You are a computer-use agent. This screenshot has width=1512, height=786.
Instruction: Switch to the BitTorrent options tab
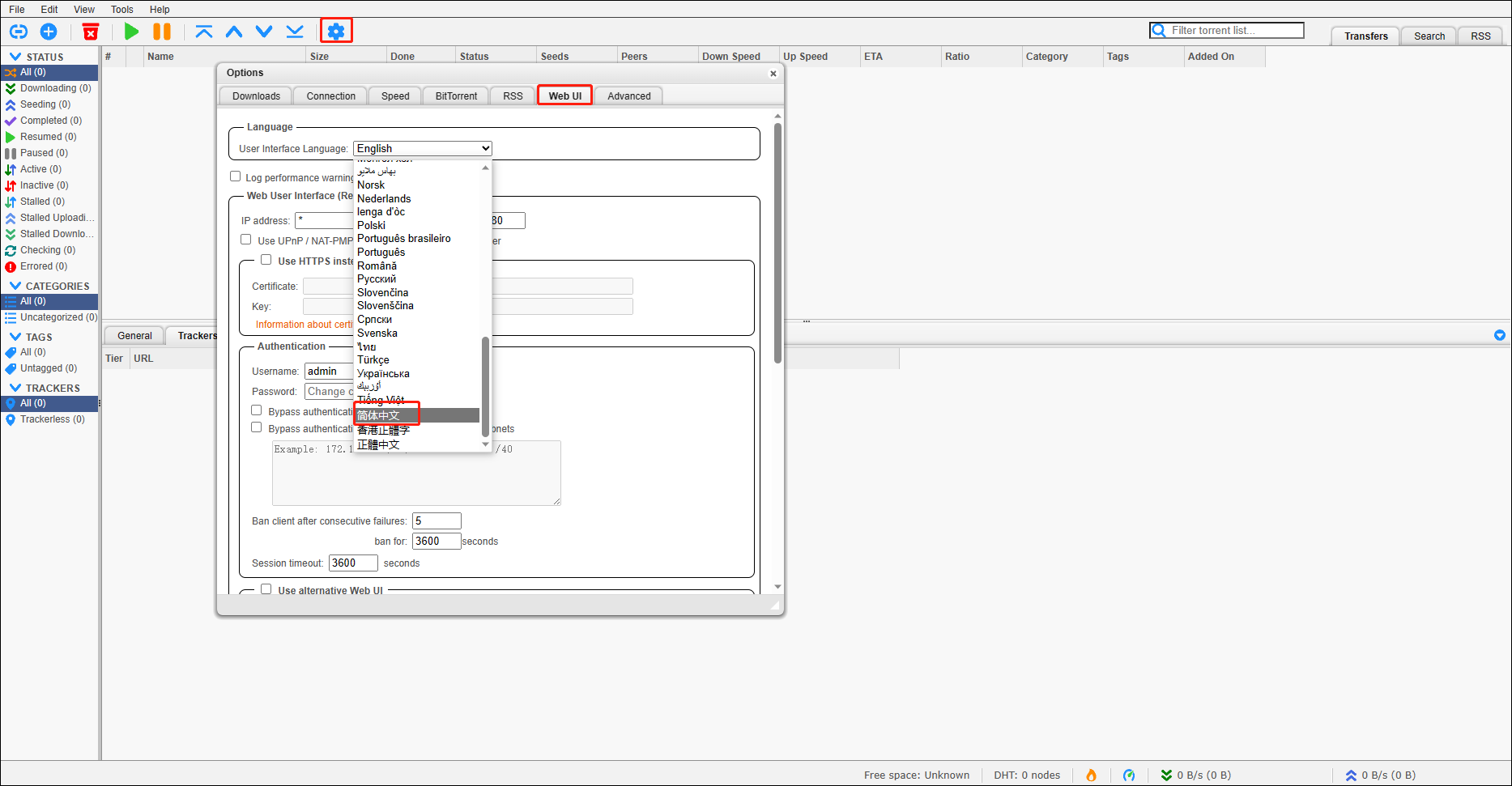[x=456, y=96]
